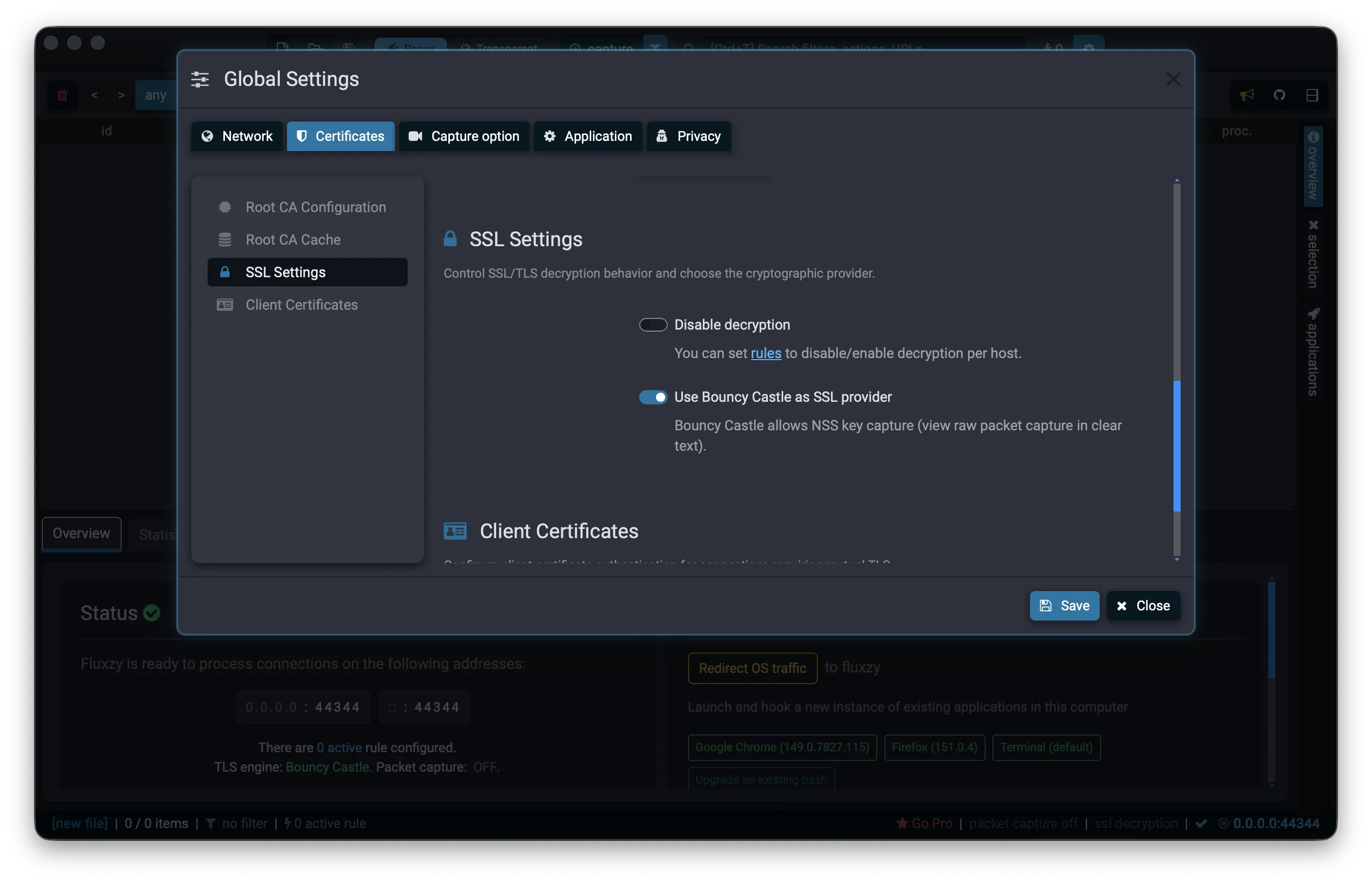Open the Capture option tab
The height and width of the screenshot is (883, 1372).
tap(464, 136)
